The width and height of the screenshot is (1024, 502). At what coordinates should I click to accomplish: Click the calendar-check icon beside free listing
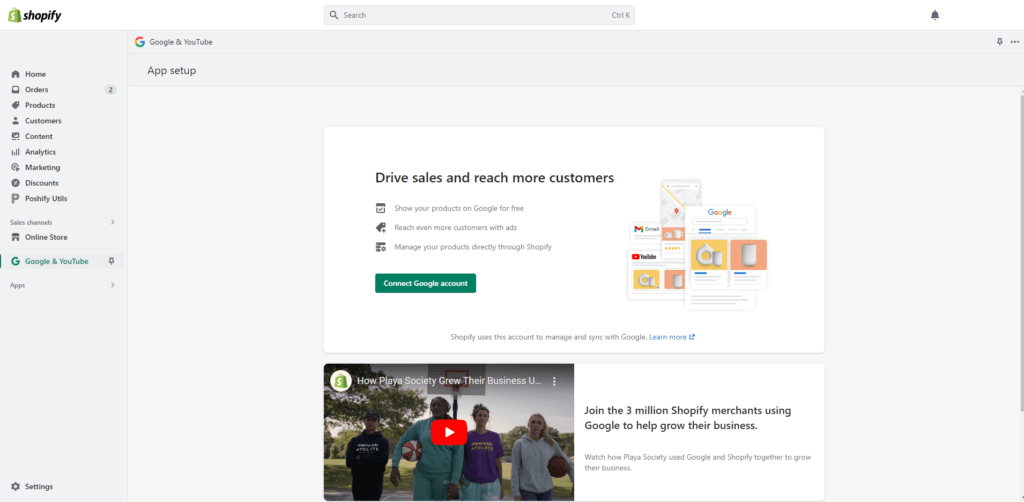point(381,208)
